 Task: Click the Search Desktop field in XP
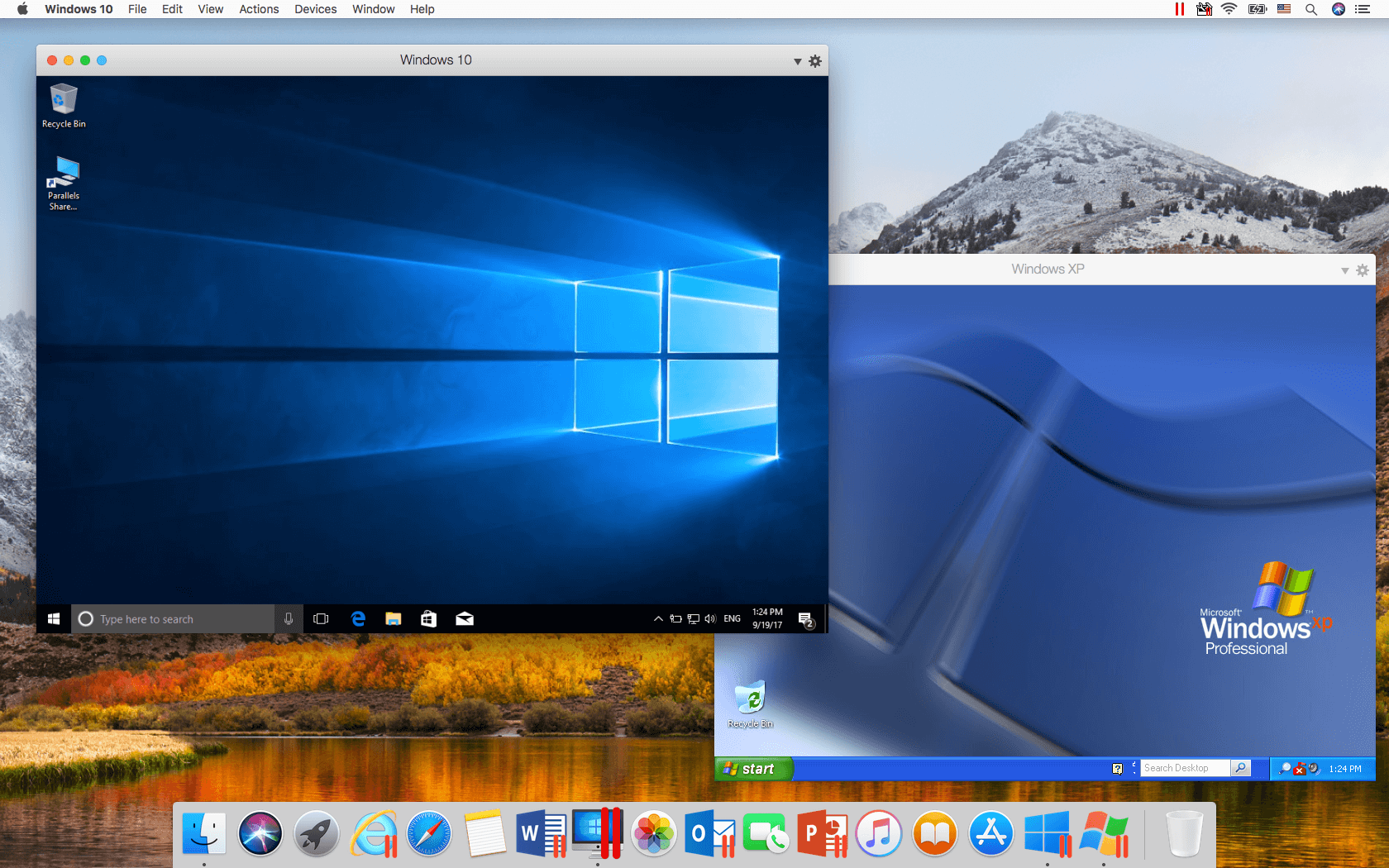coord(1185,768)
